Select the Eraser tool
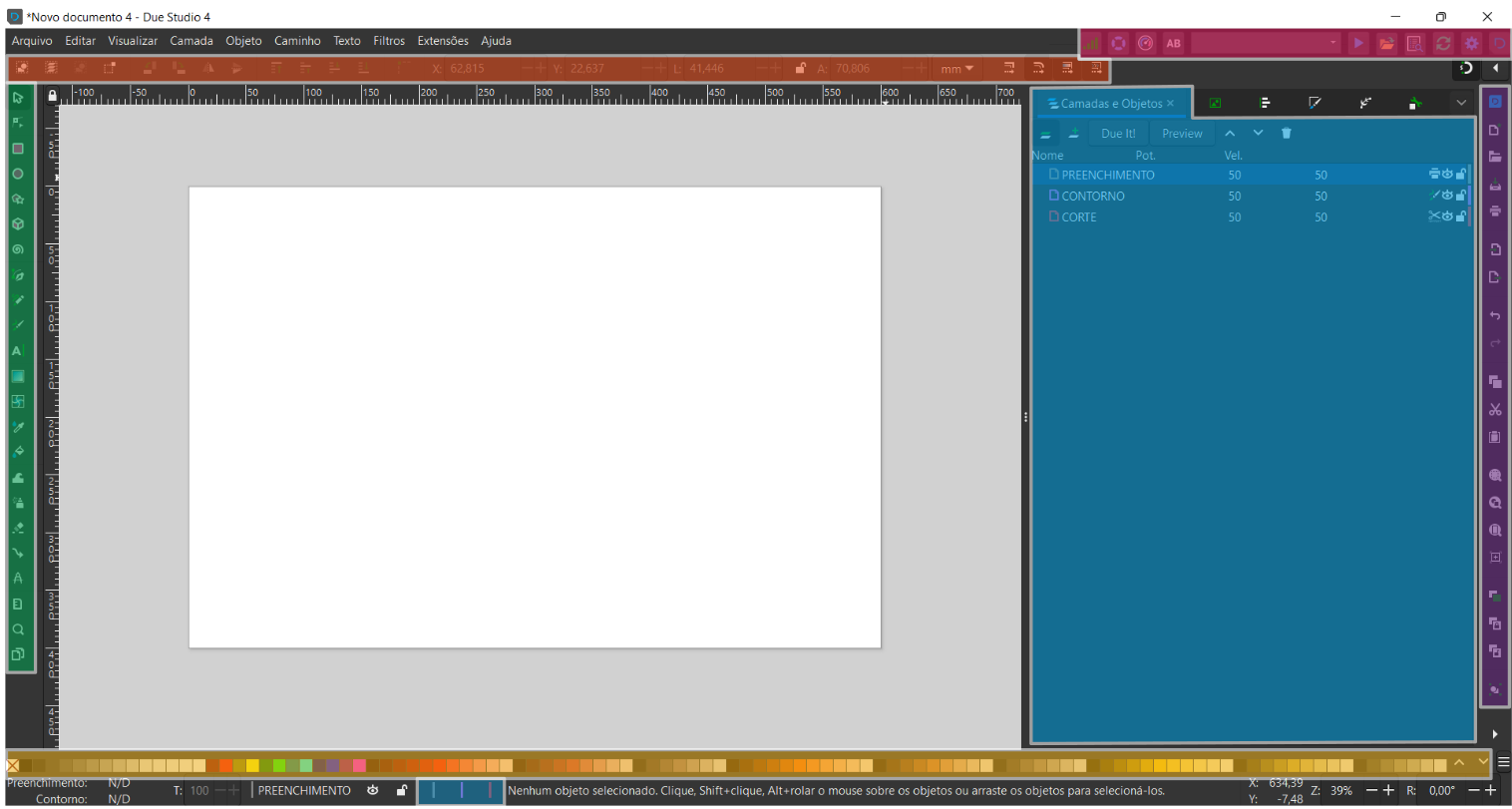The width and height of the screenshot is (1512, 809). (x=18, y=528)
